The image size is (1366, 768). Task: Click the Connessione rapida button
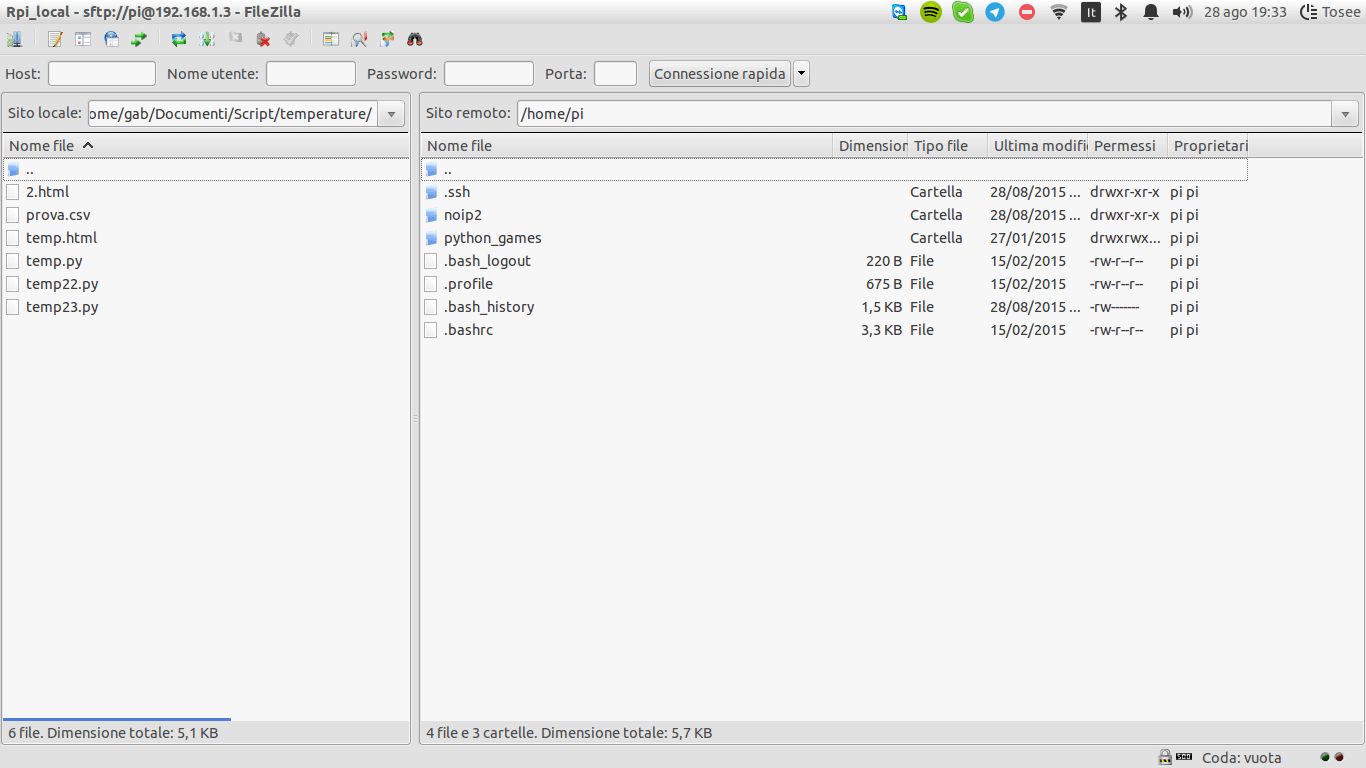[719, 74]
